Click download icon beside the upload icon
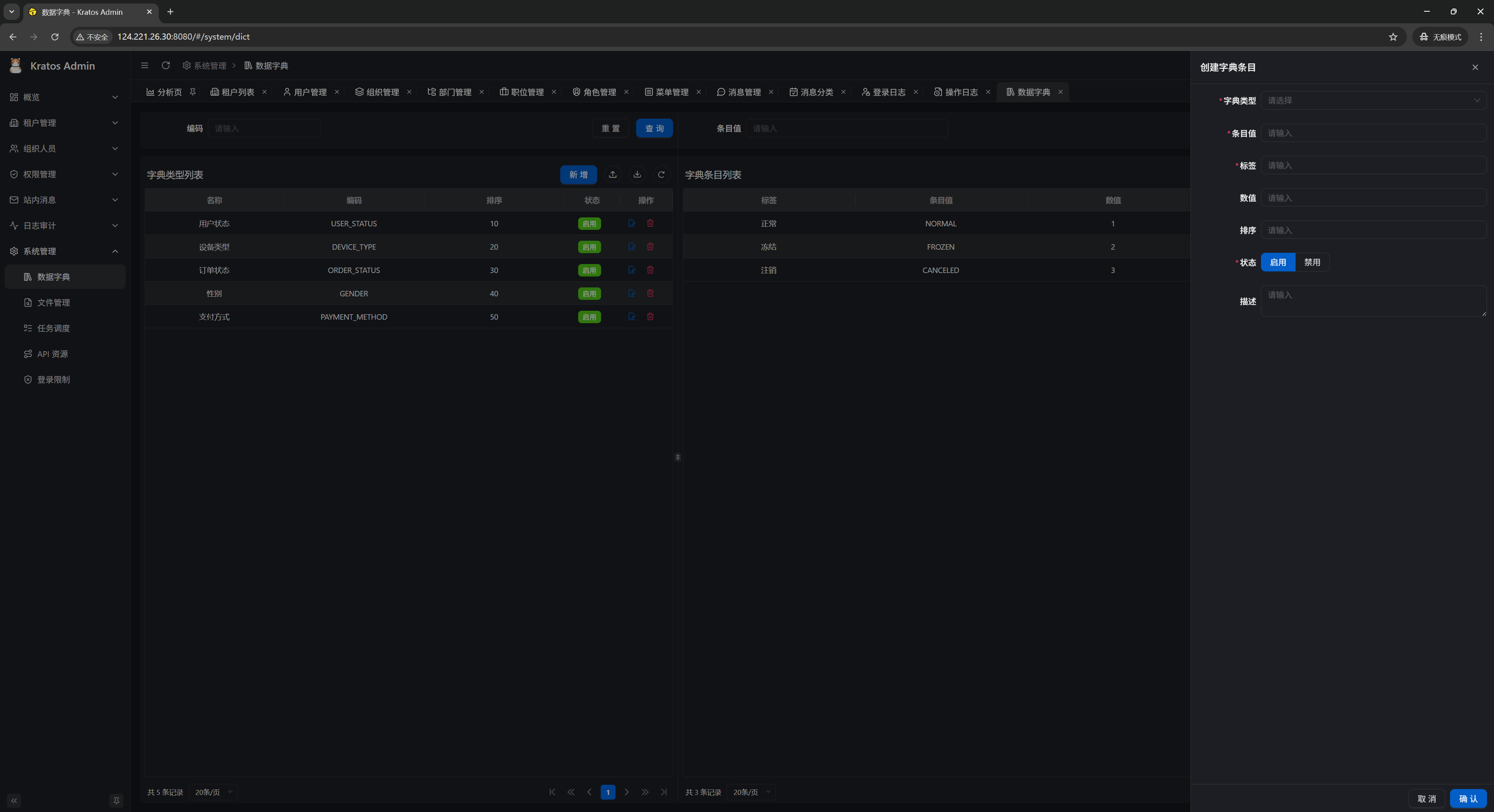The height and width of the screenshot is (812, 1494). point(637,175)
